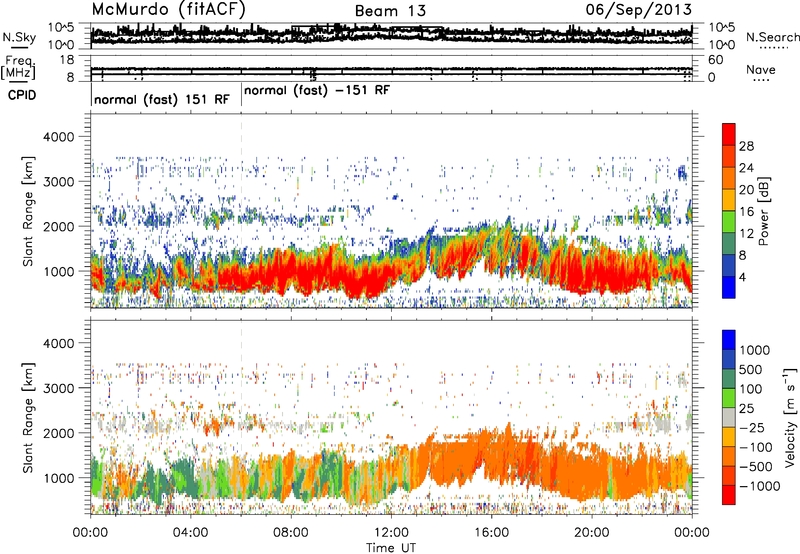
Task: Click the 2000 tick on the velocity plot
Action: (x=58, y=433)
